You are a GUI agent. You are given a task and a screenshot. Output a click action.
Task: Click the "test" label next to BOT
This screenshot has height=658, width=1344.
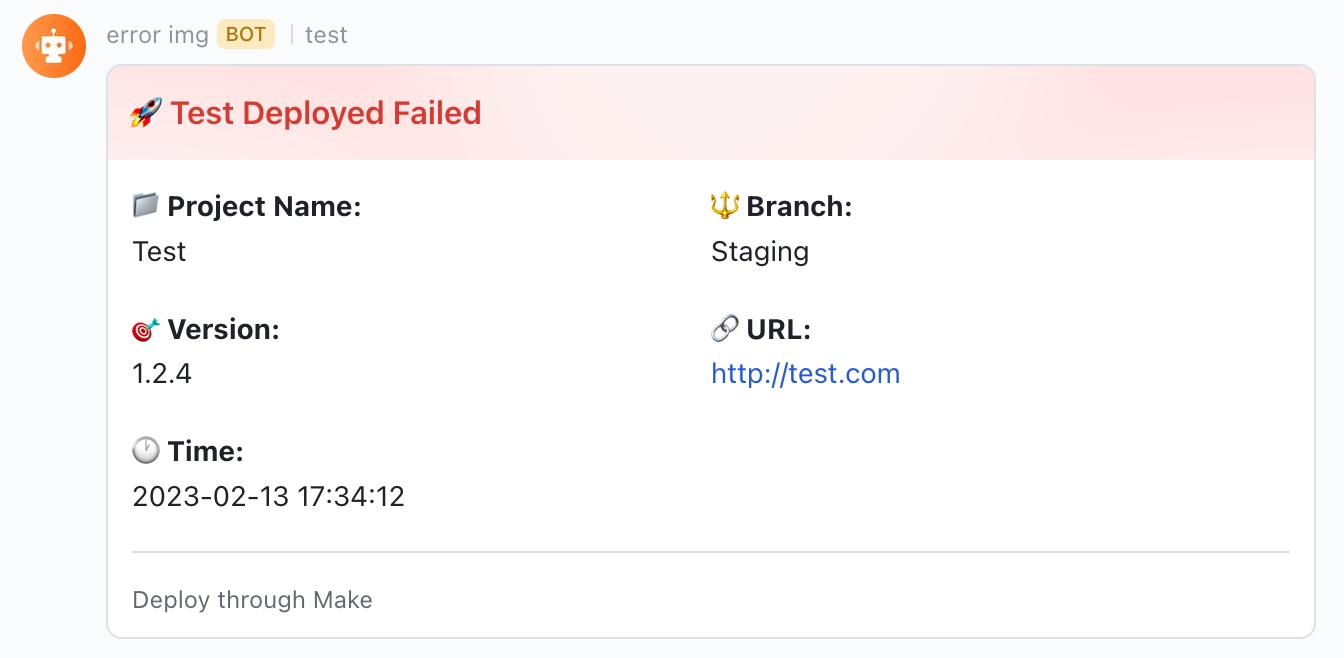(326, 35)
